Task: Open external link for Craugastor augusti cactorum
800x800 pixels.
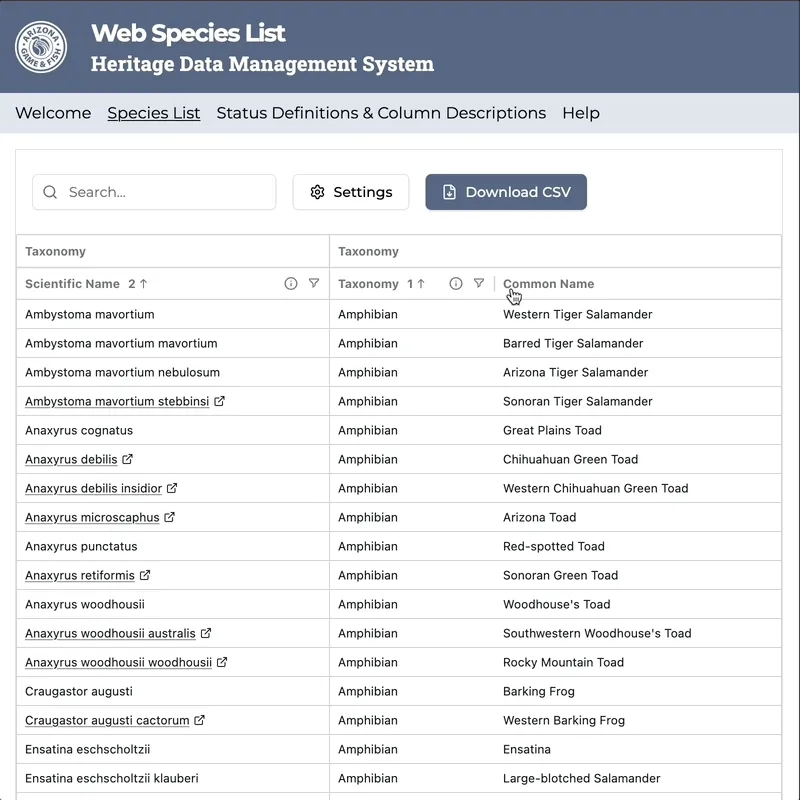Action: pos(198,720)
